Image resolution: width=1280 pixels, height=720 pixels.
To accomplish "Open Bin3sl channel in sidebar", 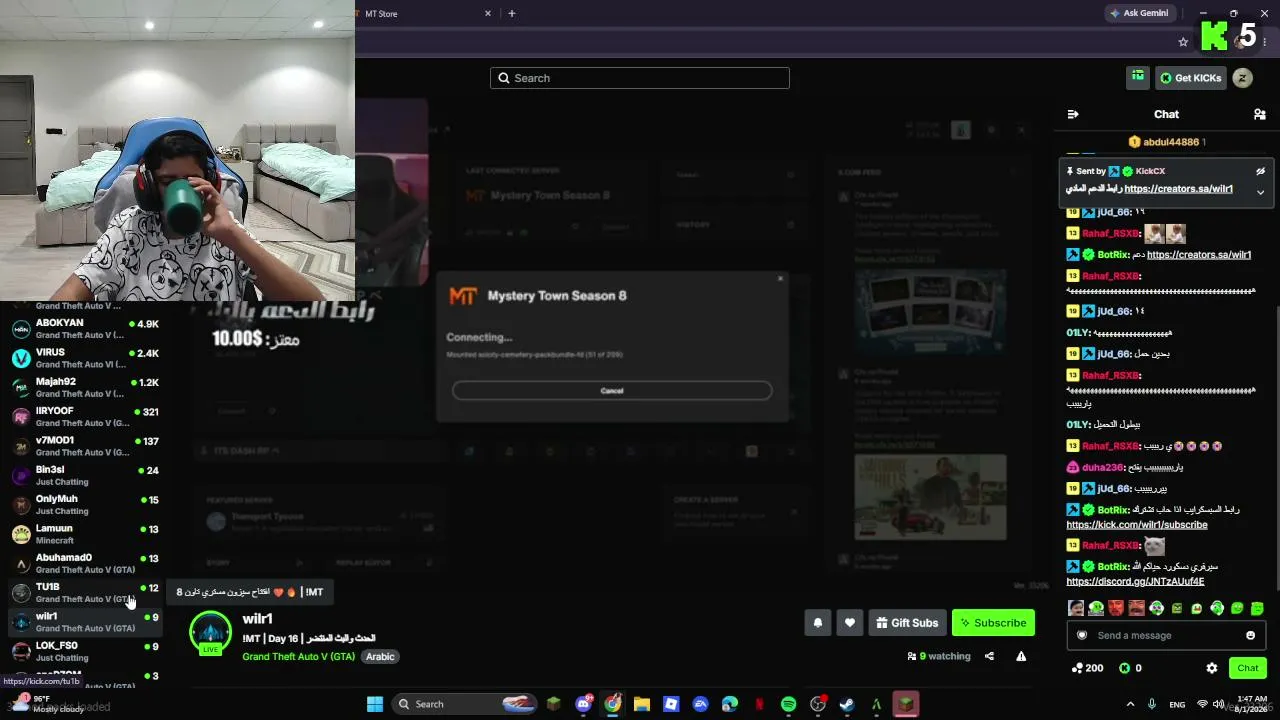I will (85, 475).
